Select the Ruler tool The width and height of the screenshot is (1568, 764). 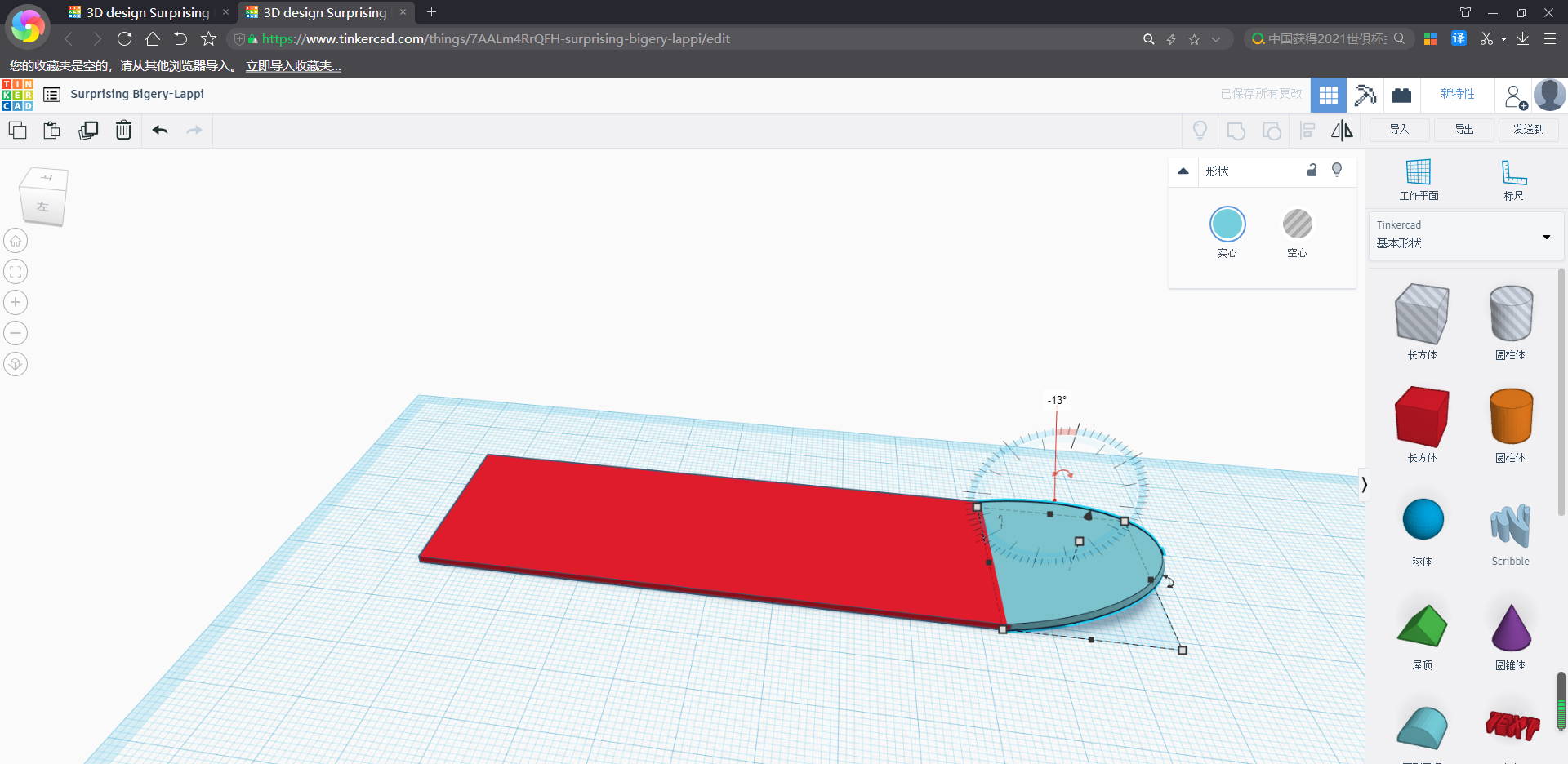[1513, 180]
